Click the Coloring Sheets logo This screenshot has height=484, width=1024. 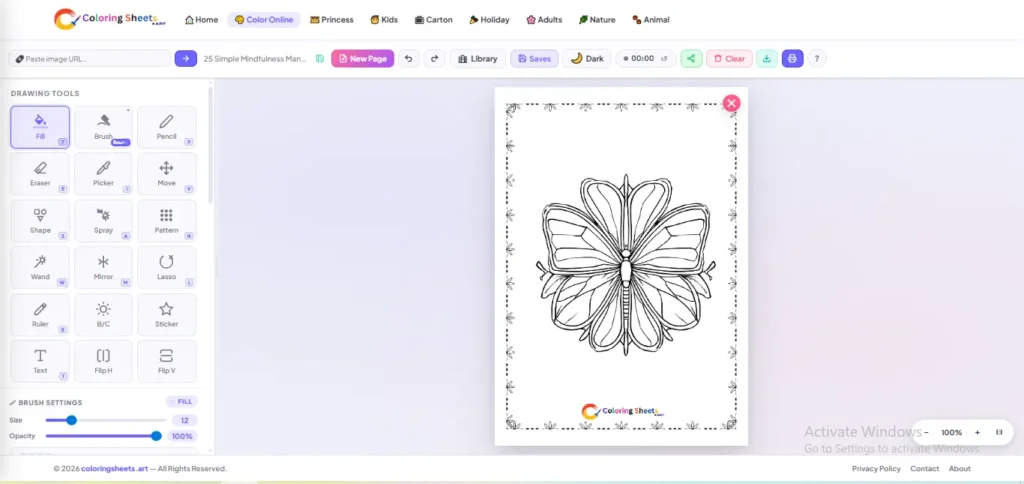(110, 19)
